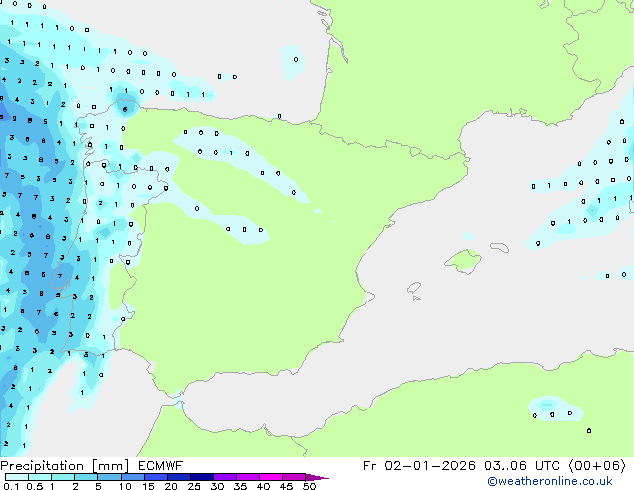Pick the 10–15 mm legend swatch
Image resolution: width=634 pixels, height=490 pixels.
(x=132, y=477)
